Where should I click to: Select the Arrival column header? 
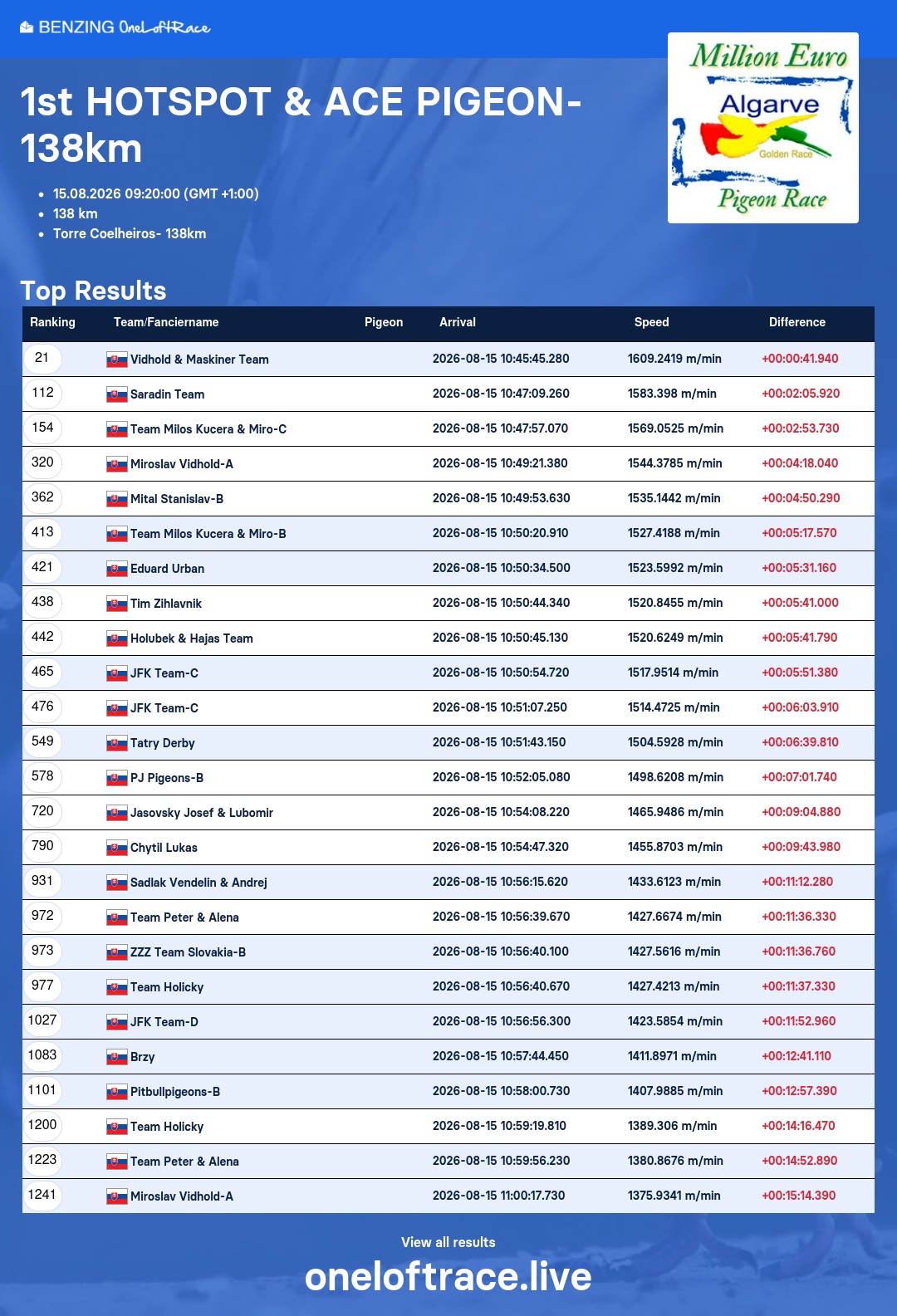pyautogui.click(x=458, y=322)
